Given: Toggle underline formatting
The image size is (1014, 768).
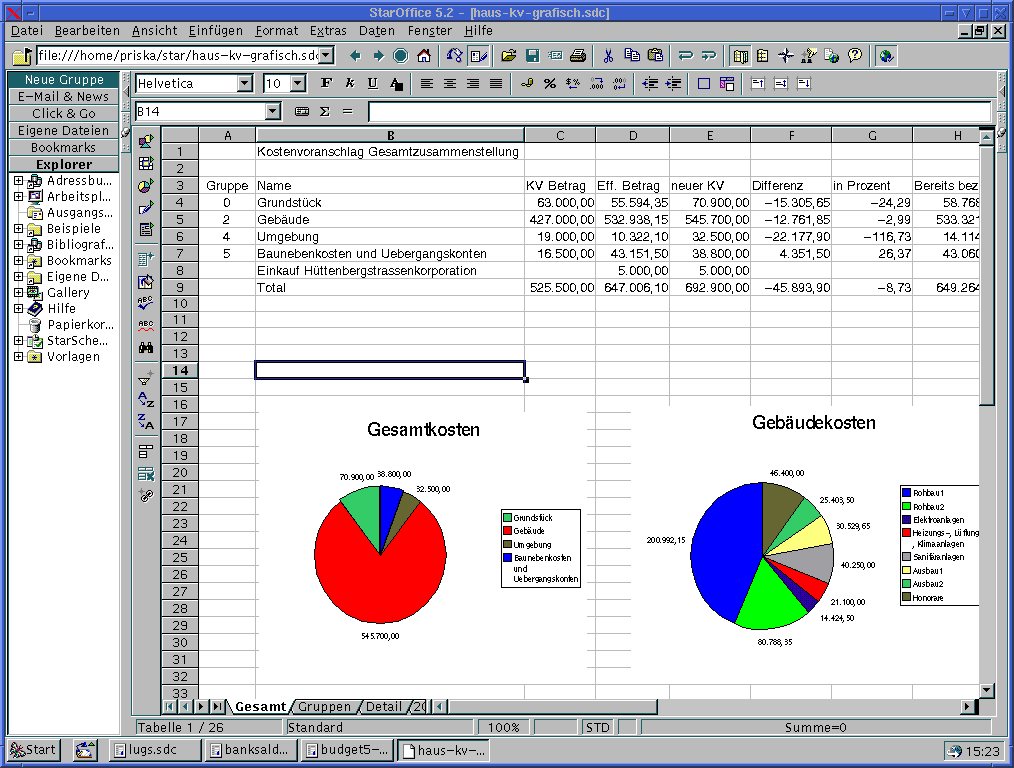Looking at the screenshot, I should 373,84.
